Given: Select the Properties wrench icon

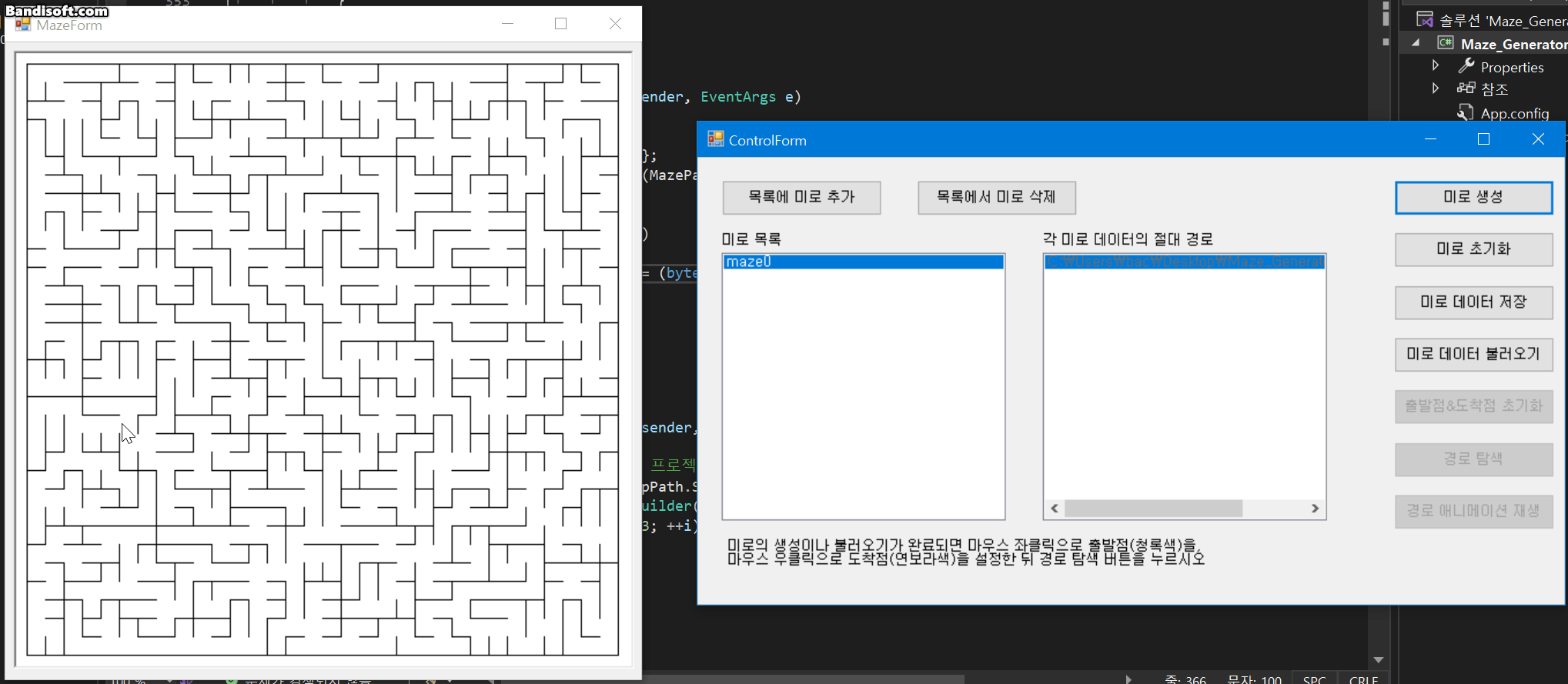Looking at the screenshot, I should point(1466,66).
